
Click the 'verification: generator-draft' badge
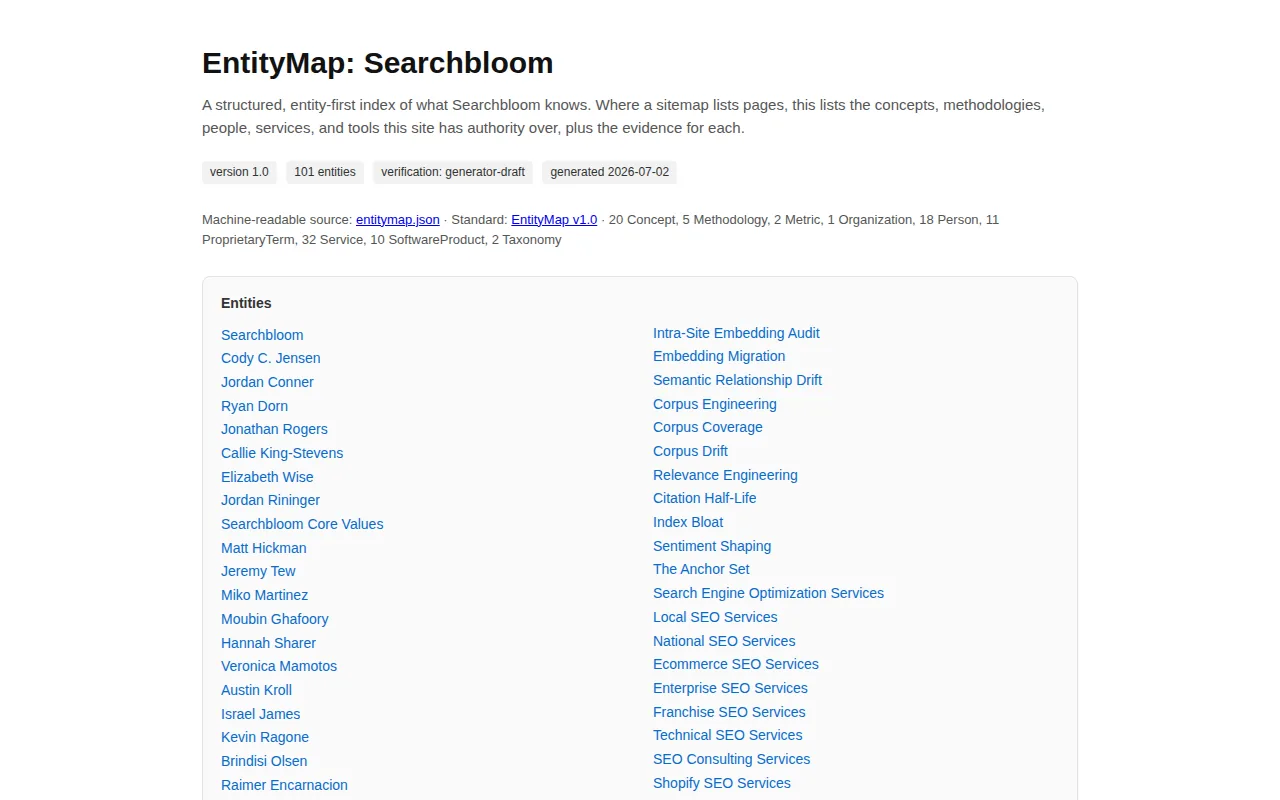click(x=453, y=172)
